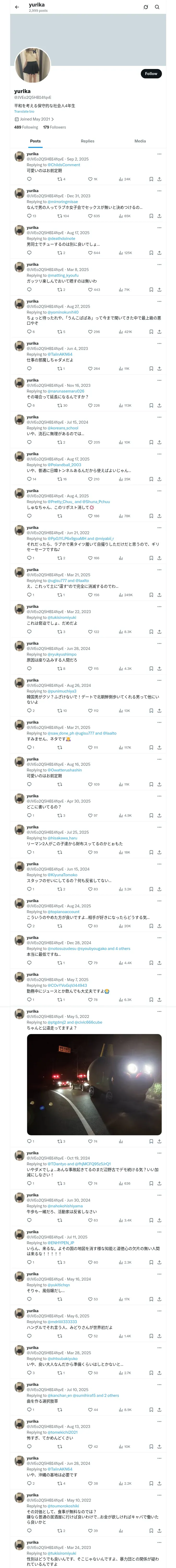176x1568 pixels.
Task: Switch to the Replies tab
Action: point(87,141)
